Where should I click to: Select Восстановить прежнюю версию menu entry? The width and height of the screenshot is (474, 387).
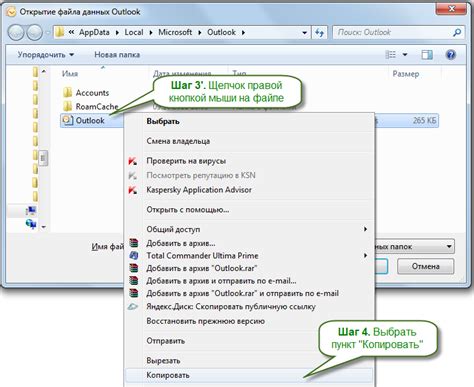click(x=249, y=321)
